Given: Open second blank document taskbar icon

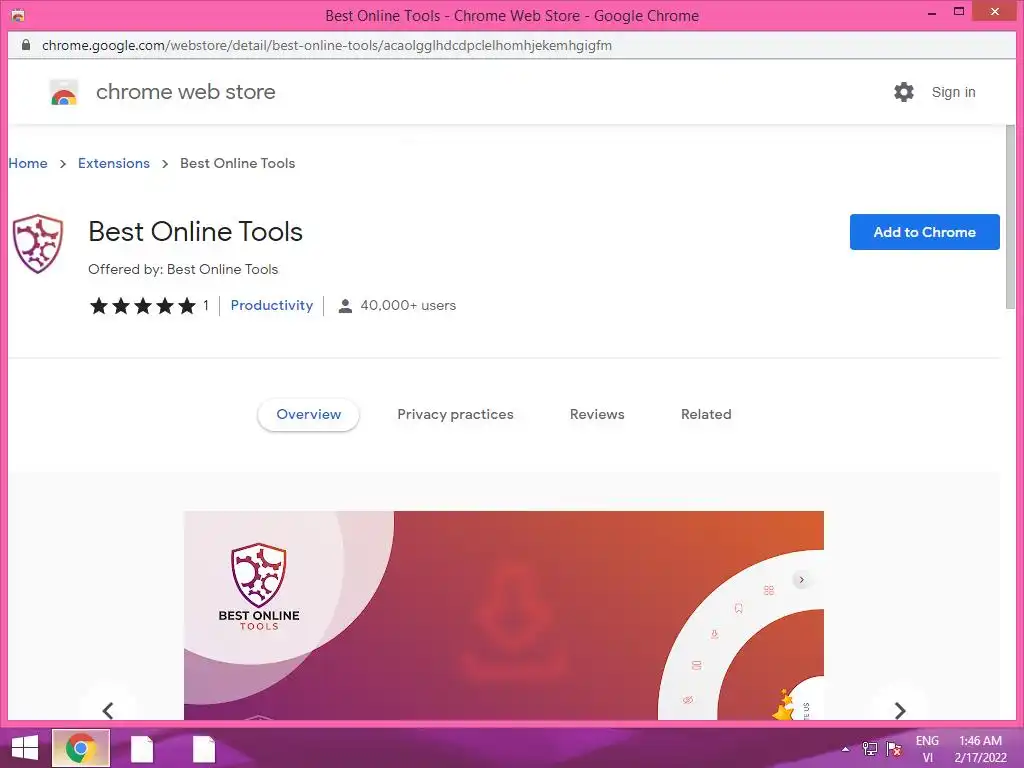Looking at the screenshot, I should 204,749.
